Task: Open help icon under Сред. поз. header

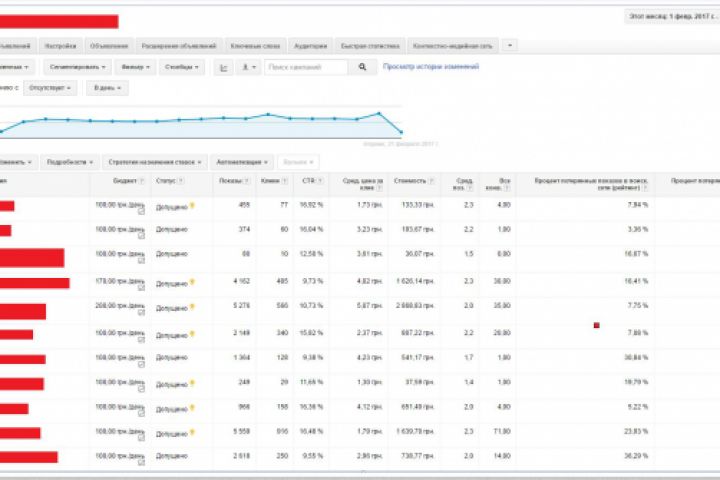Action: (469, 188)
